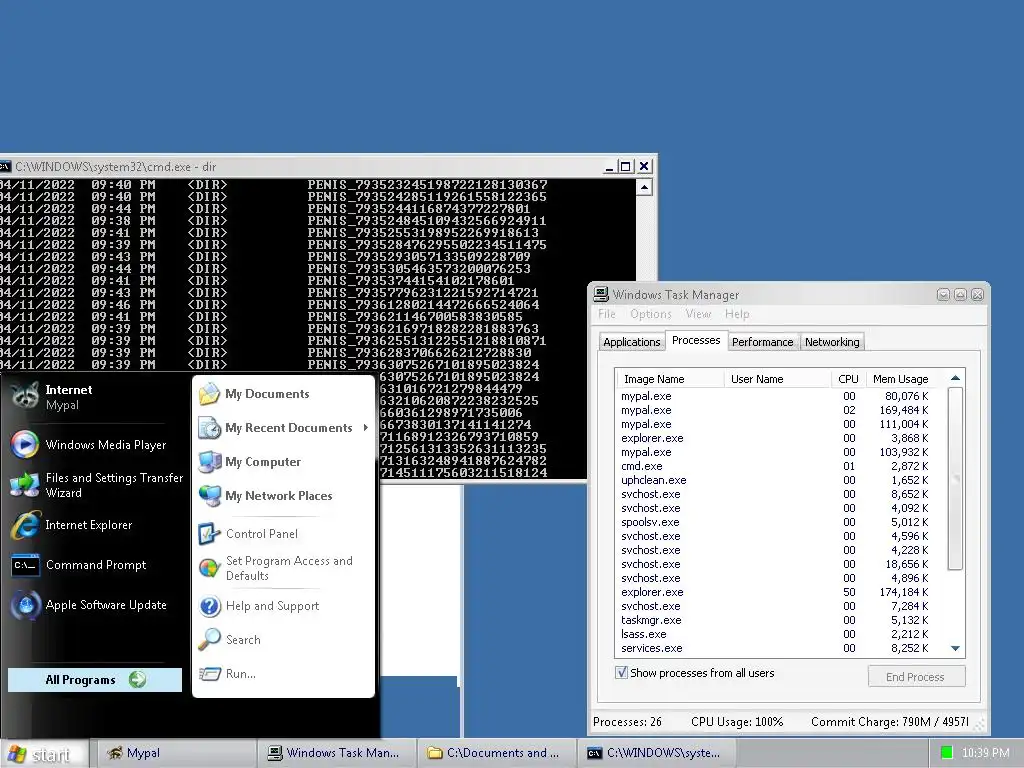Switch to the Performance tab
Image resolution: width=1024 pixels, height=768 pixels.
(763, 342)
